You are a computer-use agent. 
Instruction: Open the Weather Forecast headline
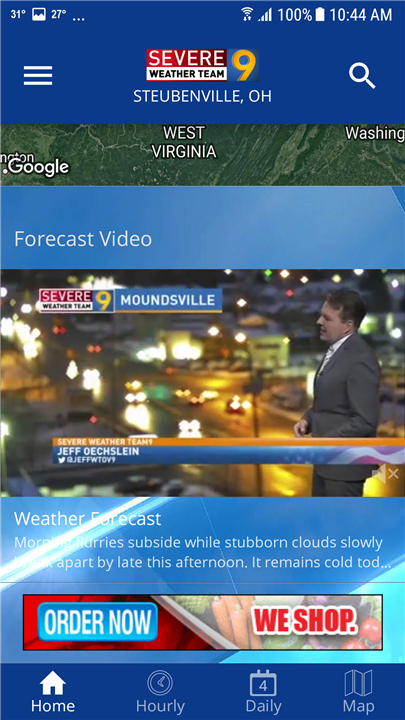[88, 519]
